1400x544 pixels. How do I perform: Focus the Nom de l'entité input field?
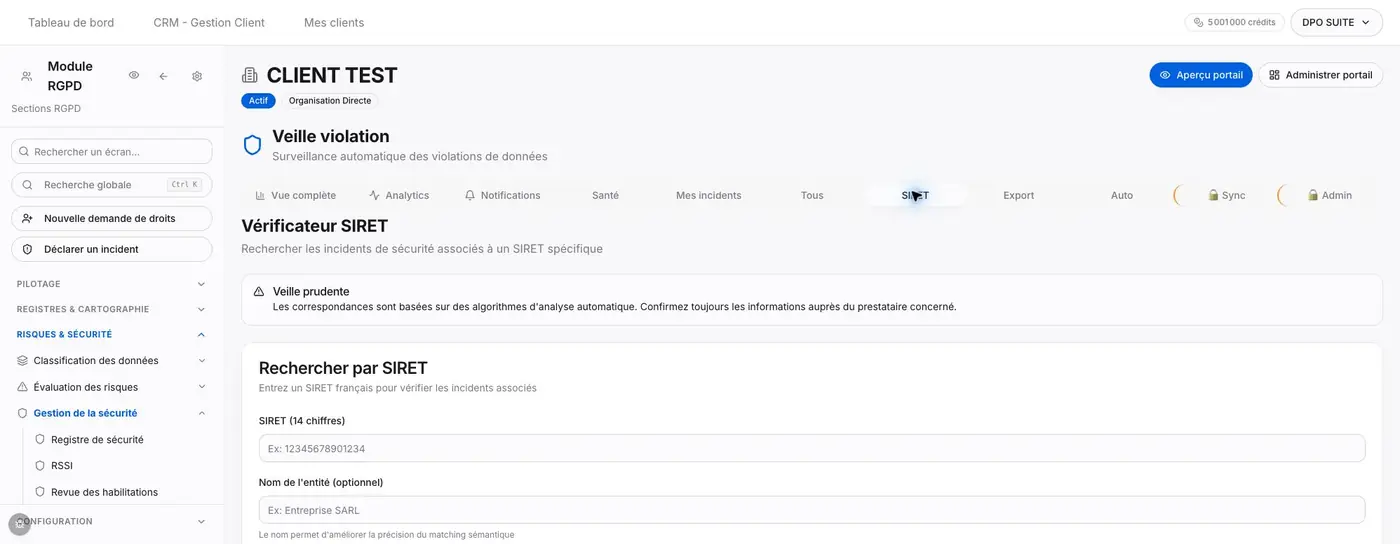point(812,510)
